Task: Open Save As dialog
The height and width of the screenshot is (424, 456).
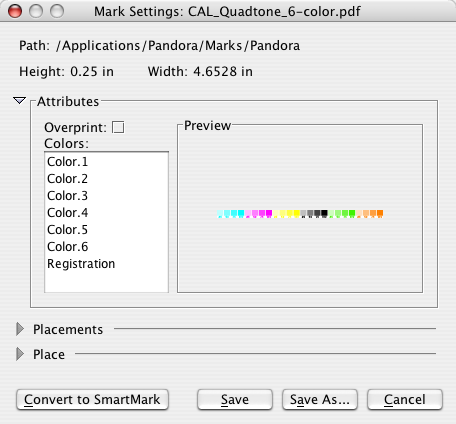Action: 320,399
